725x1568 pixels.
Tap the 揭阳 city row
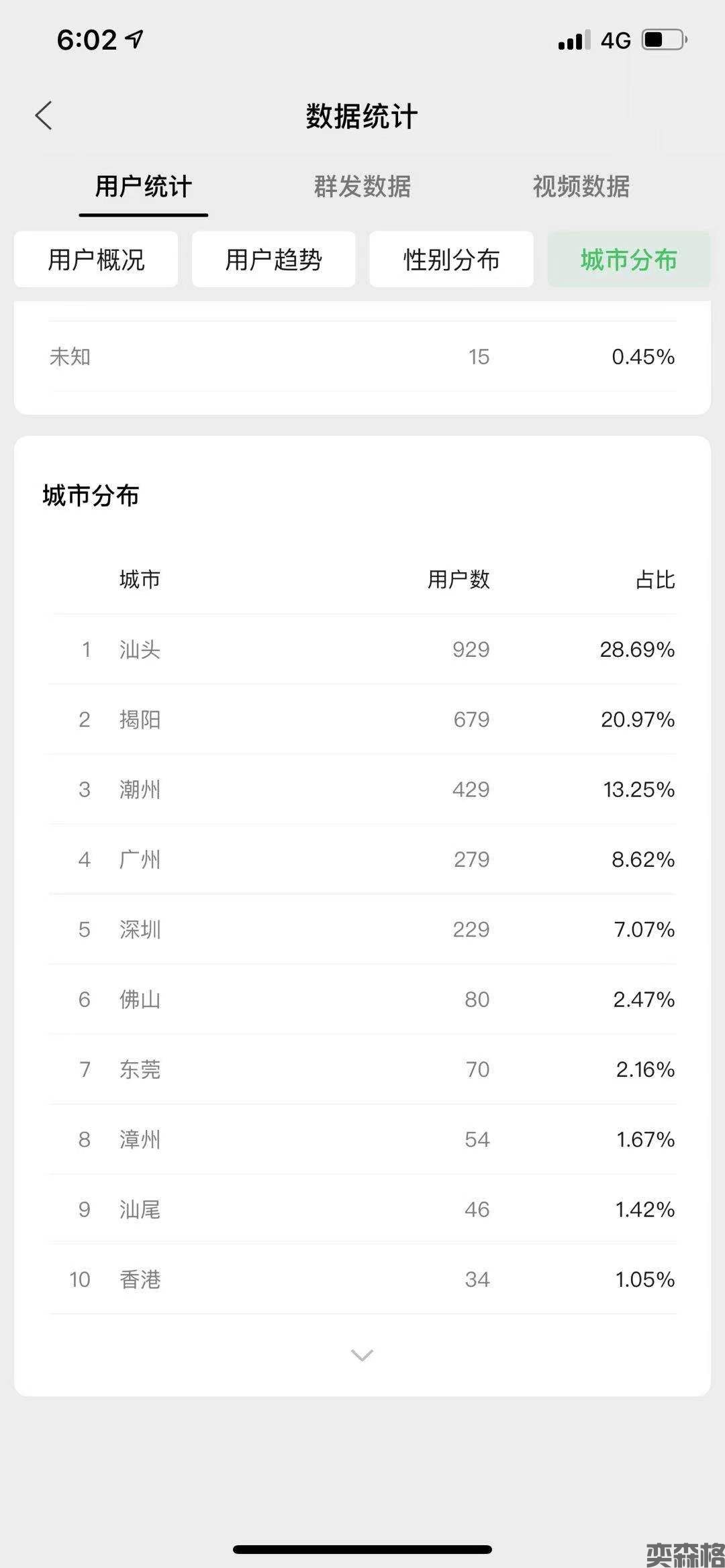click(362, 719)
